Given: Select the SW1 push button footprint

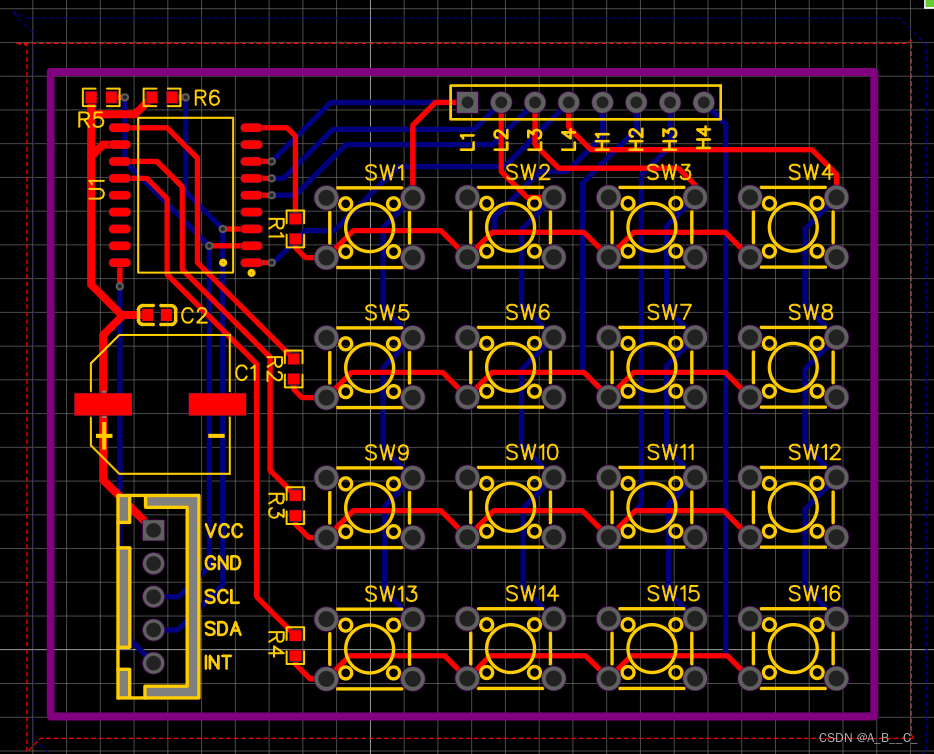Looking at the screenshot, I should click(x=369, y=227).
